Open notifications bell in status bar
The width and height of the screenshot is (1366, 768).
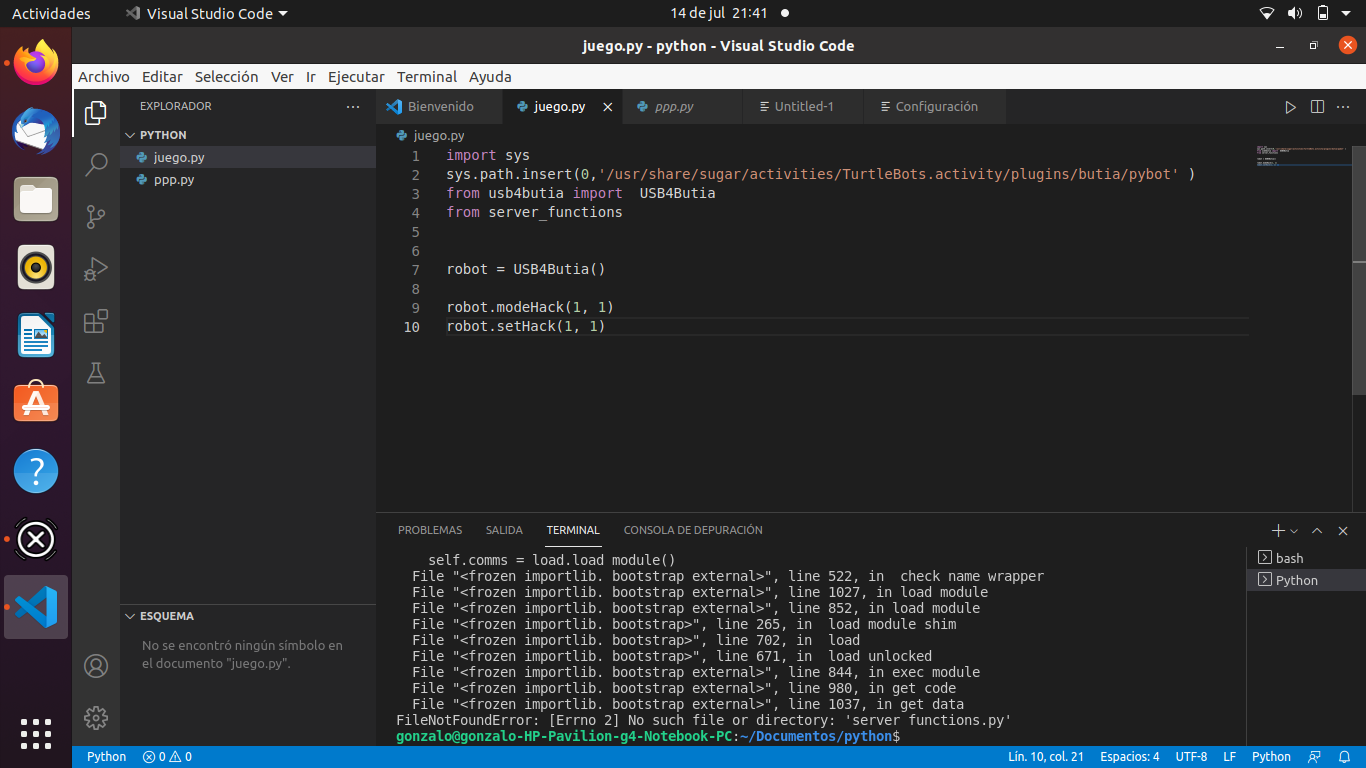[1343, 757]
